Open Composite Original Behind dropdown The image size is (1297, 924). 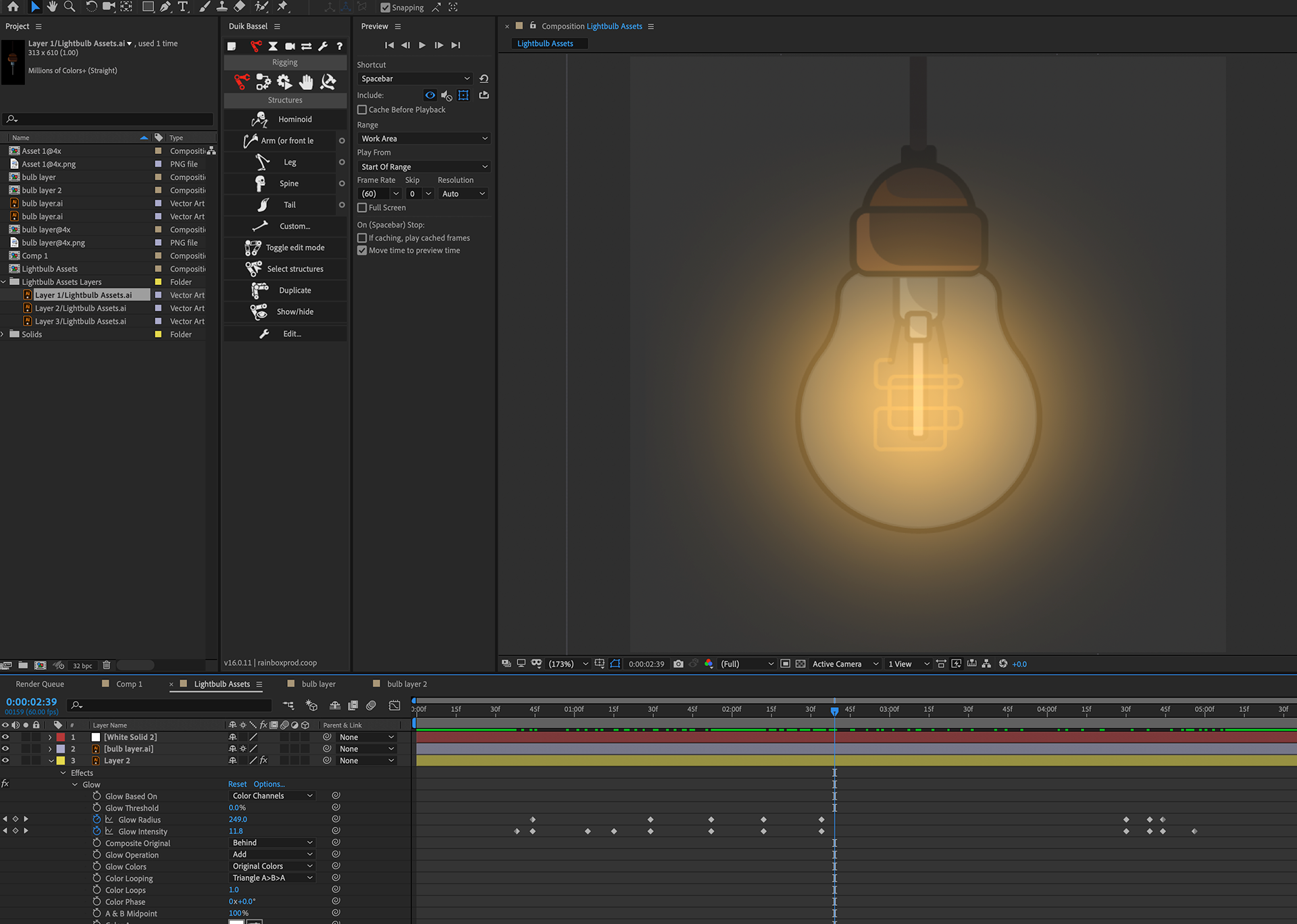click(x=272, y=843)
